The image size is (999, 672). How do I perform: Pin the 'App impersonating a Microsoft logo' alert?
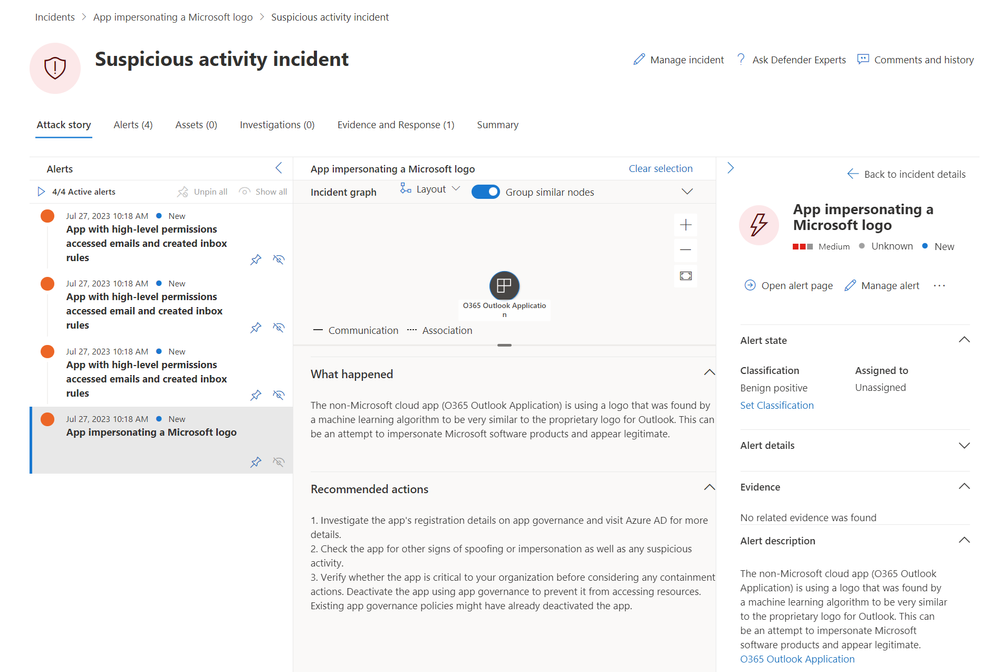pyautogui.click(x=255, y=462)
